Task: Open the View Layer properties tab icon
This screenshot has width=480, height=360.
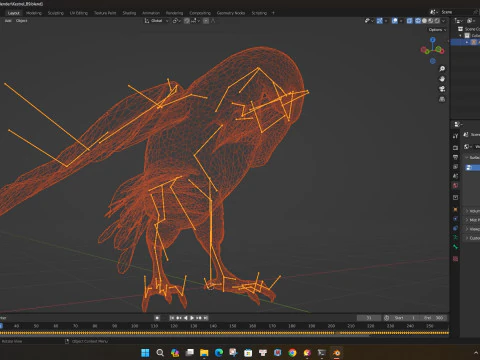Action: [455, 166]
